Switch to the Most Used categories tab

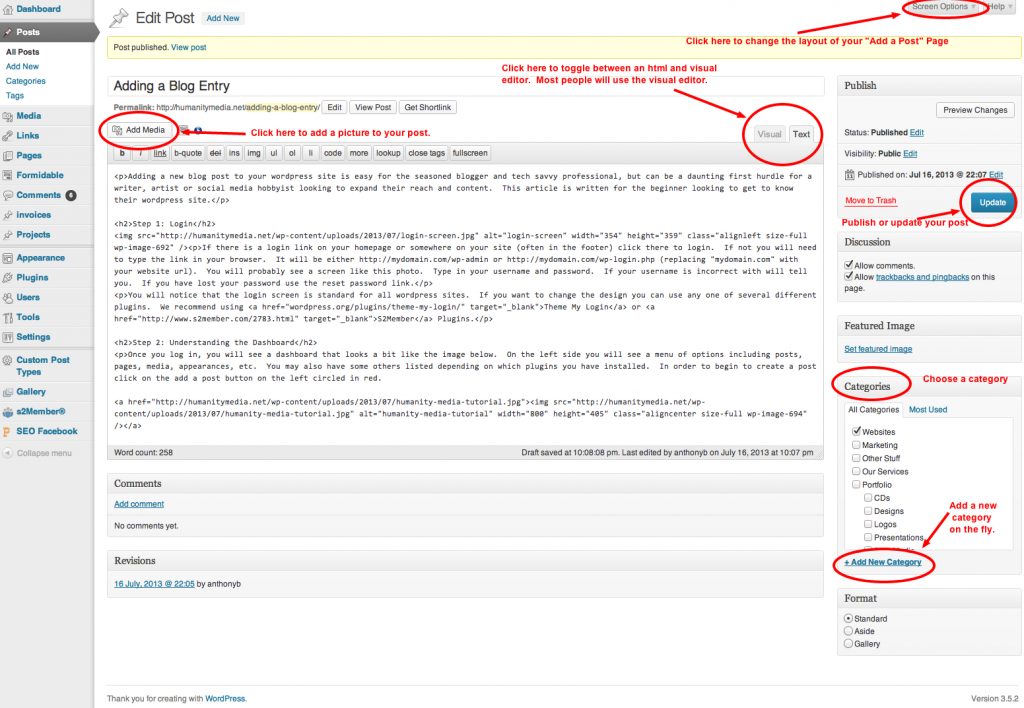tap(928, 409)
